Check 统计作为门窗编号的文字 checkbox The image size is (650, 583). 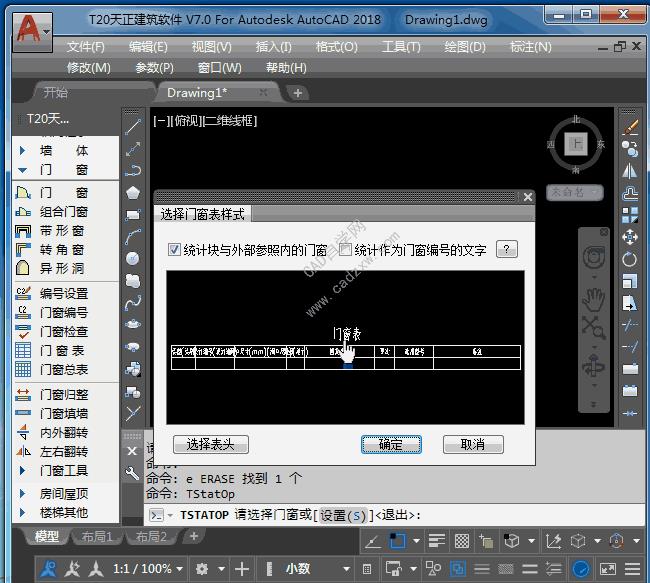click(345, 250)
